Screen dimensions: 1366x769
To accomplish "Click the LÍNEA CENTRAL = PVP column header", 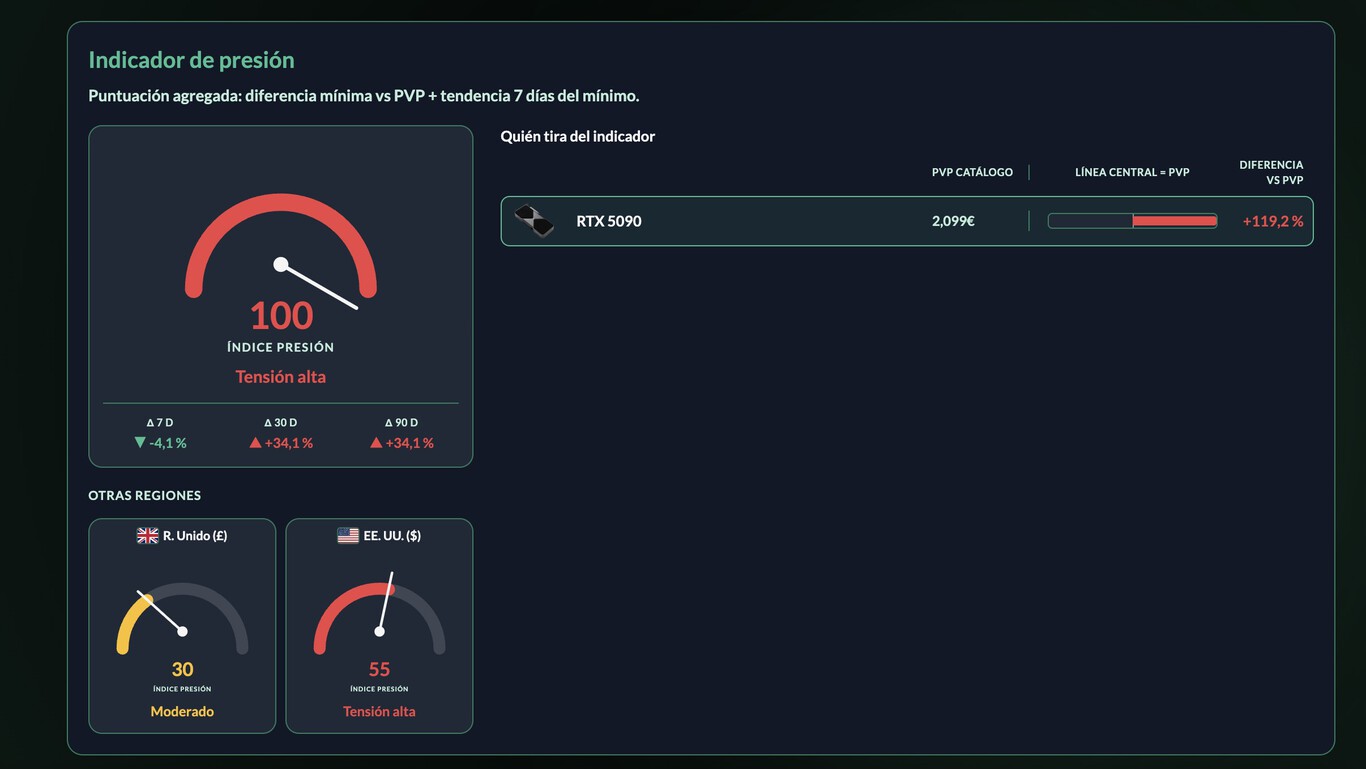I will click(x=1132, y=172).
